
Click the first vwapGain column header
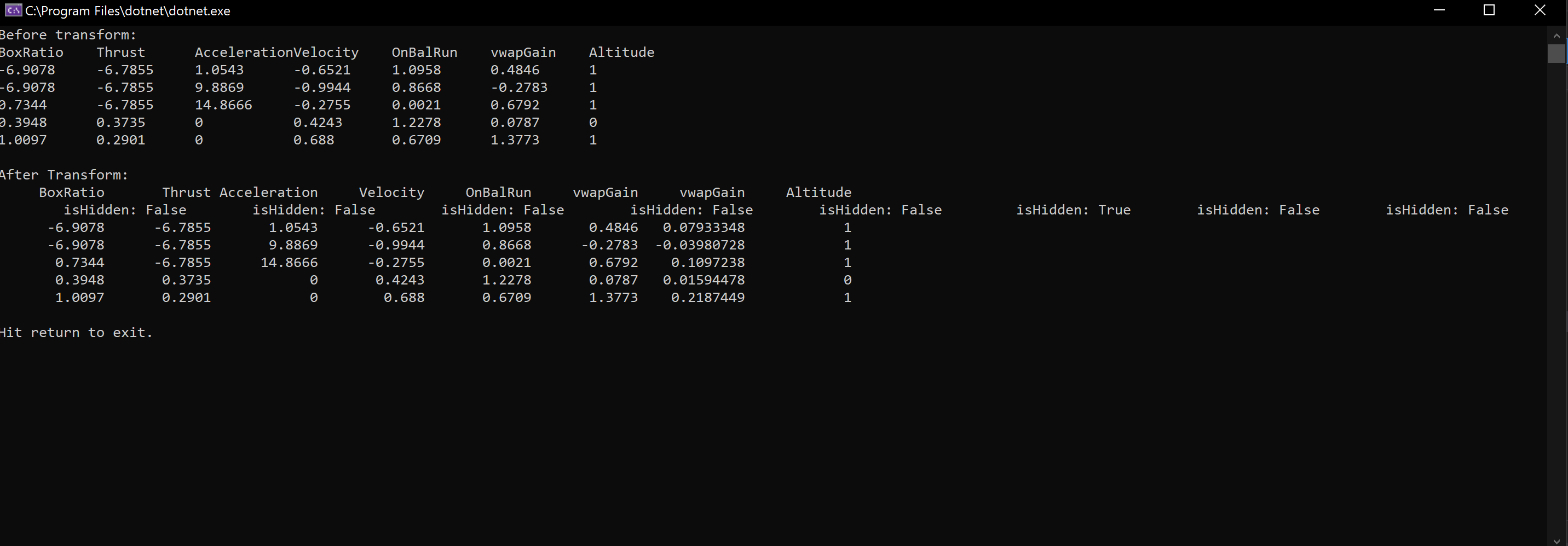click(x=605, y=192)
